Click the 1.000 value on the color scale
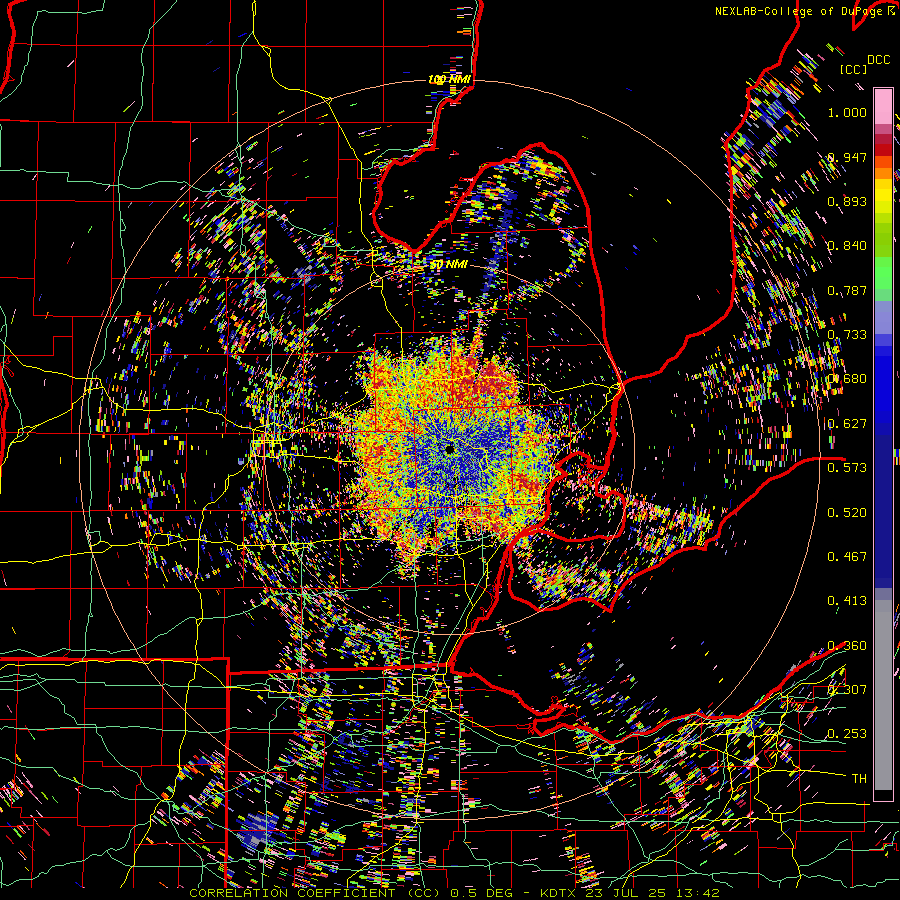This screenshot has height=900, width=900. pyautogui.click(x=847, y=112)
